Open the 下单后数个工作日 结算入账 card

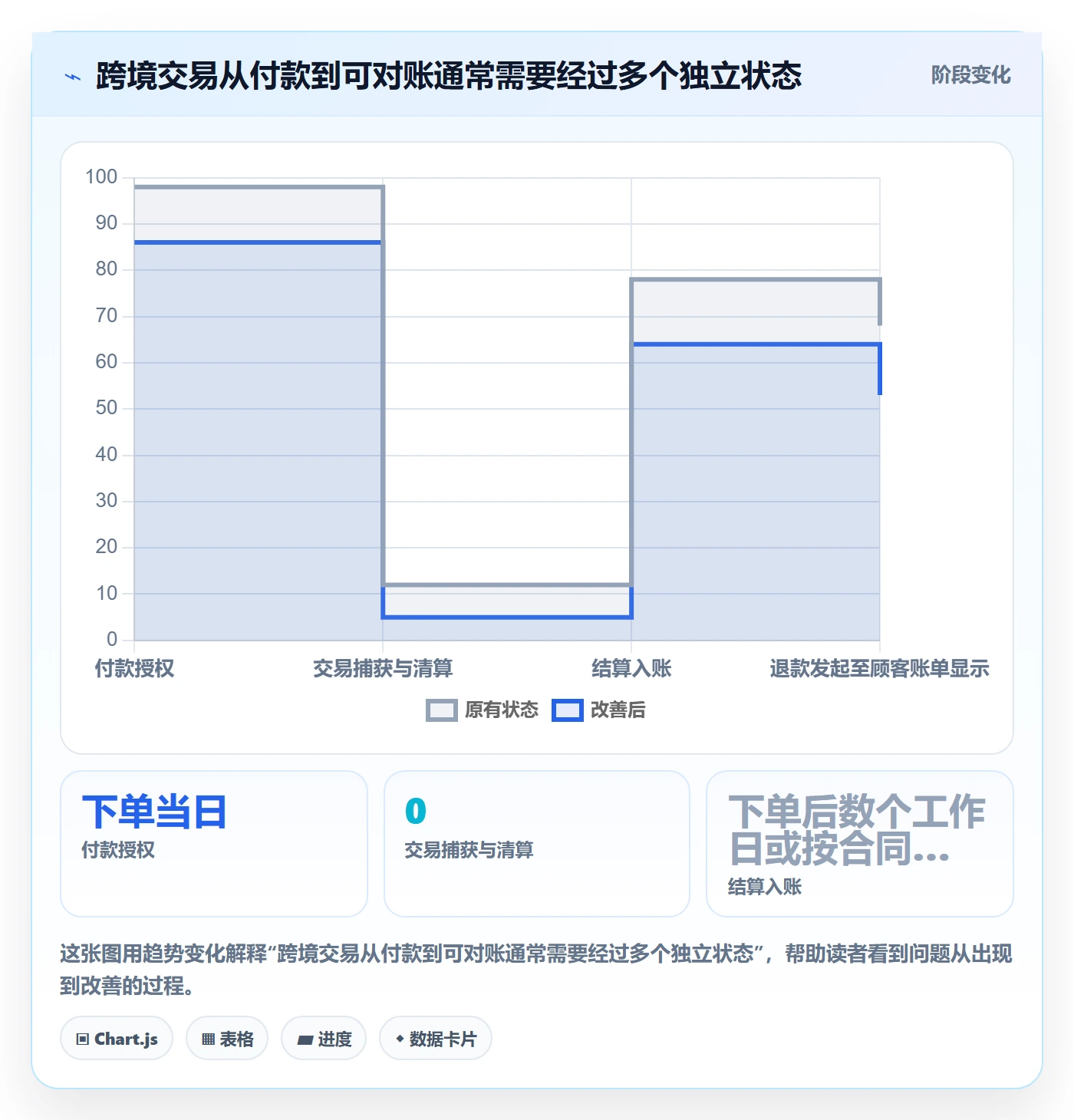(x=860, y=844)
